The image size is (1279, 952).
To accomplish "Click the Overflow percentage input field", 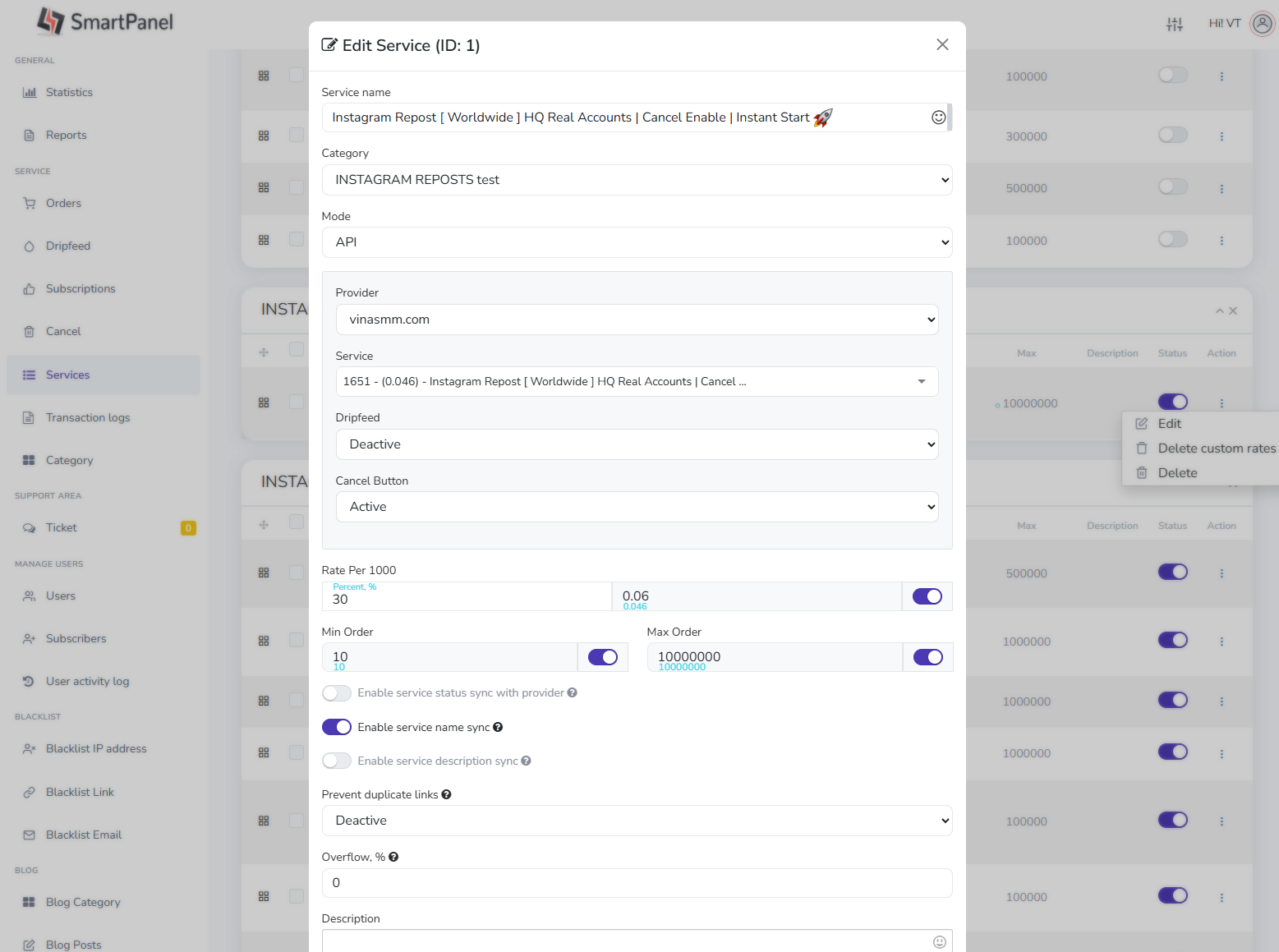I will click(637, 883).
